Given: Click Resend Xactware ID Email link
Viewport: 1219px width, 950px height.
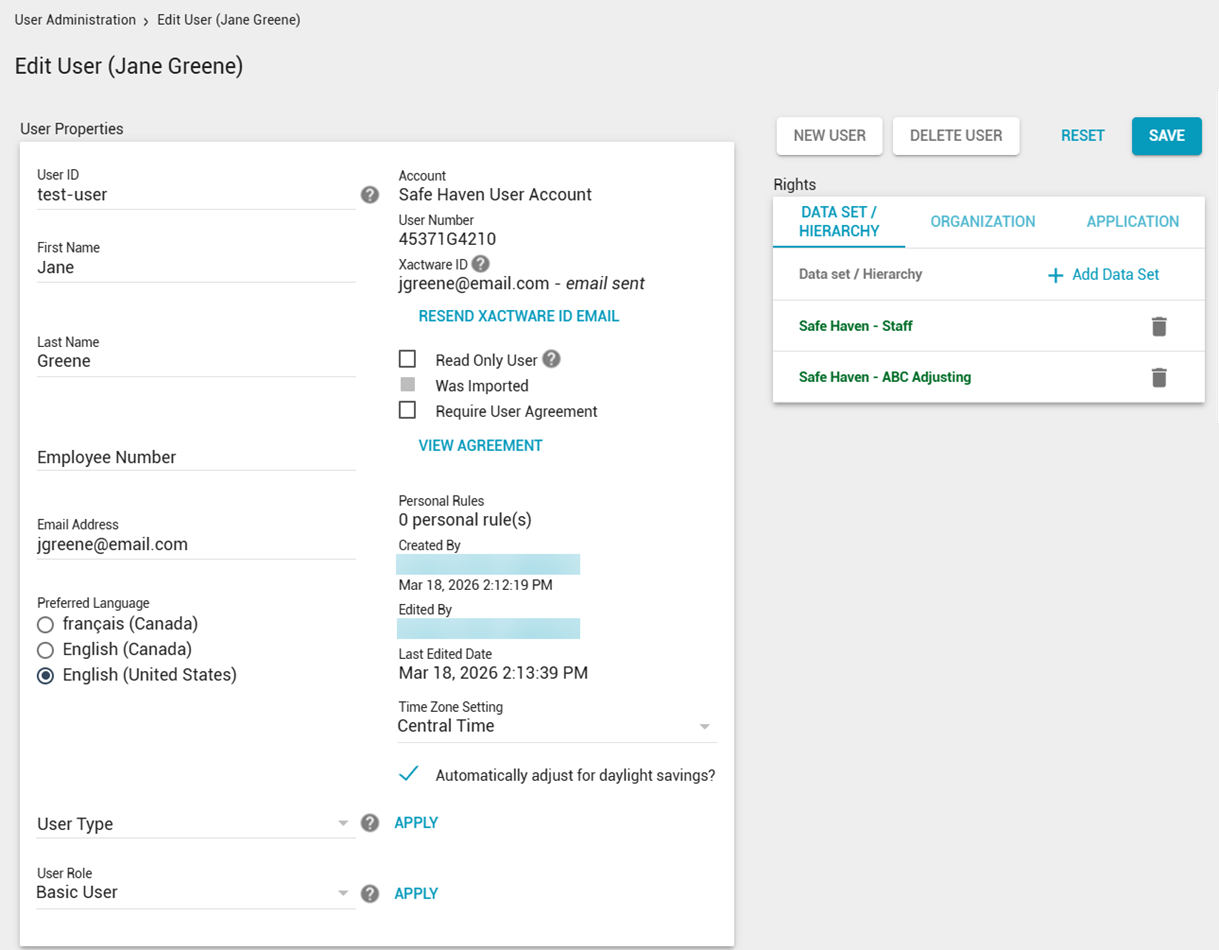Looking at the screenshot, I should pyautogui.click(x=518, y=316).
